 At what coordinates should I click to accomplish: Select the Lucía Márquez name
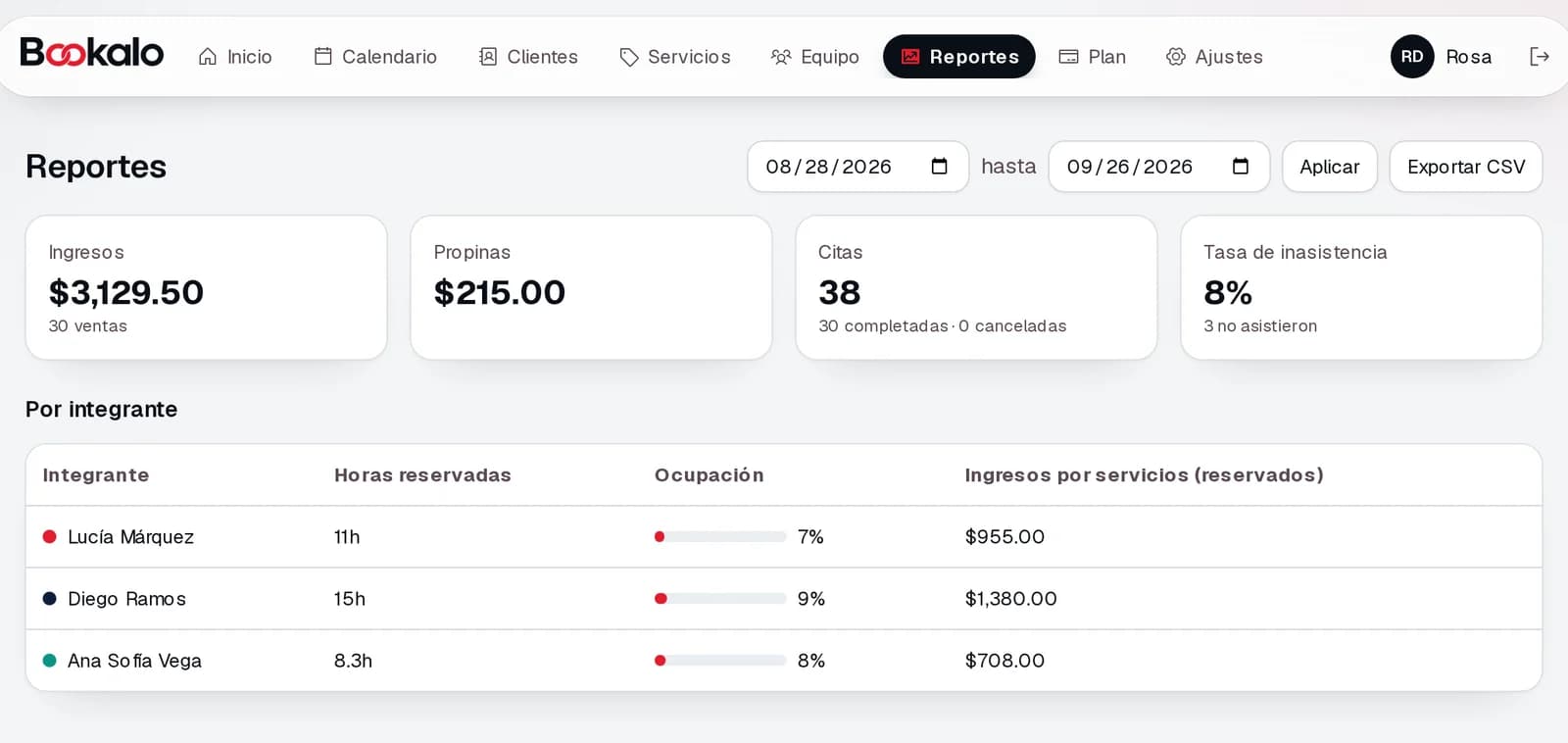click(130, 537)
